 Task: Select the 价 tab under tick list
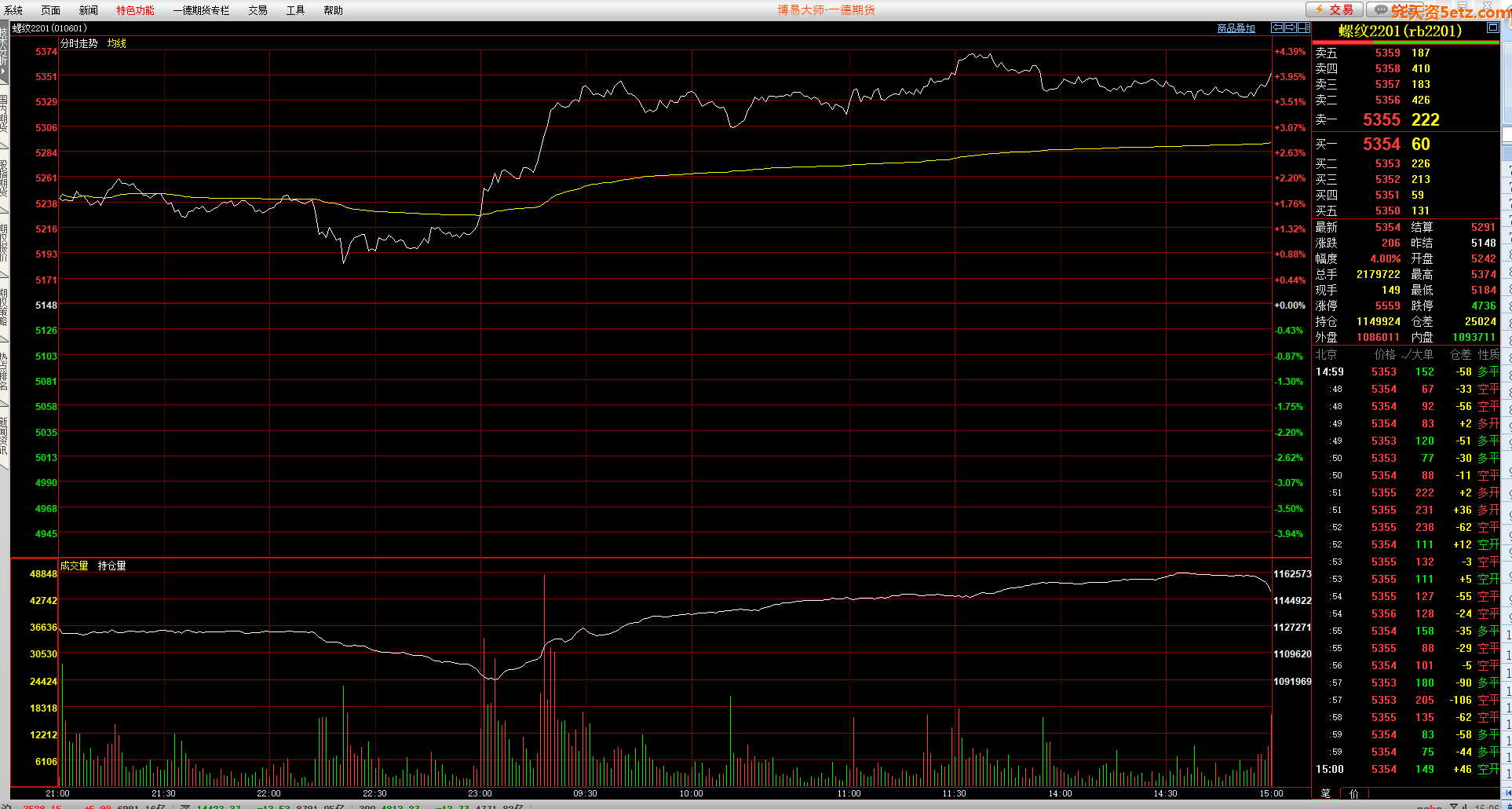(1353, 793)
